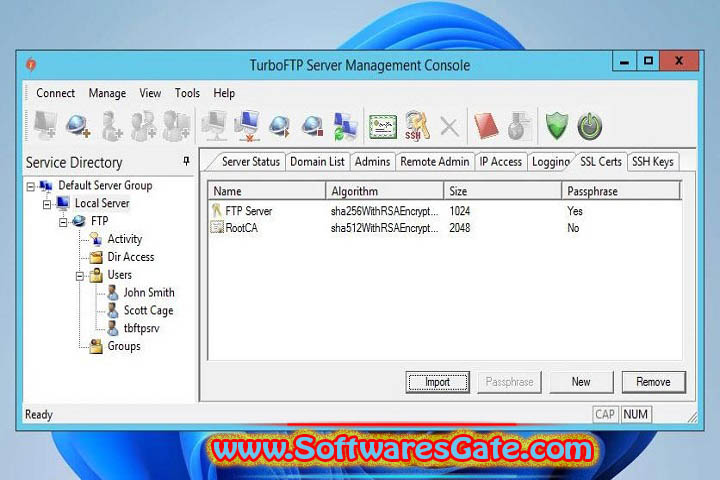
Task: Click the SSH keys toolbar icon
Action: [x=417, y=125]
